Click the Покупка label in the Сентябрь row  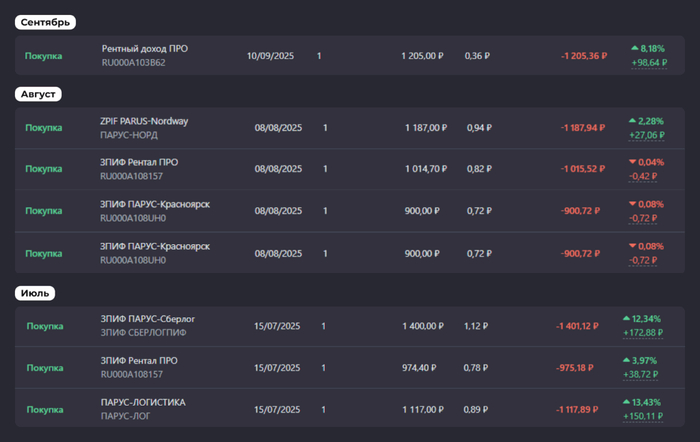coord(43,56)
